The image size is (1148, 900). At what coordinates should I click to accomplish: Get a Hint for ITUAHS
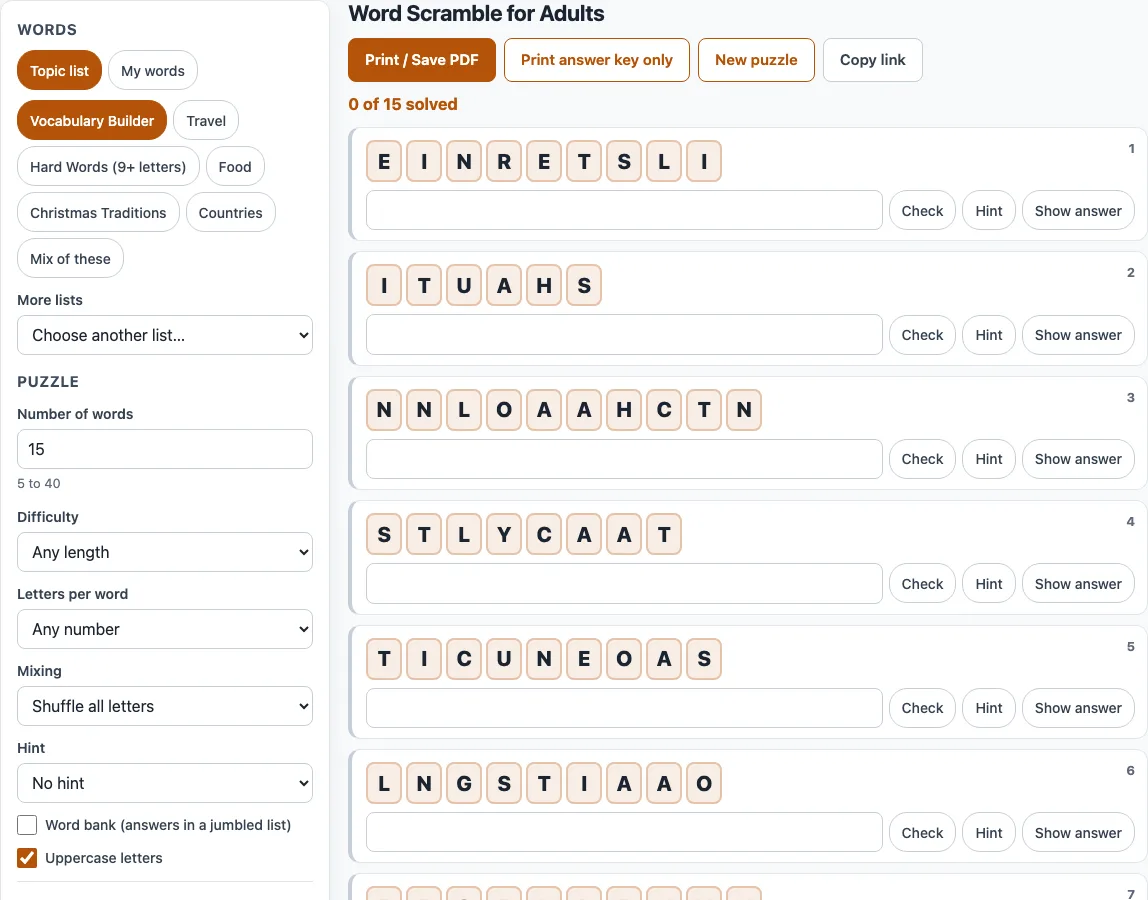click(989, 335)
